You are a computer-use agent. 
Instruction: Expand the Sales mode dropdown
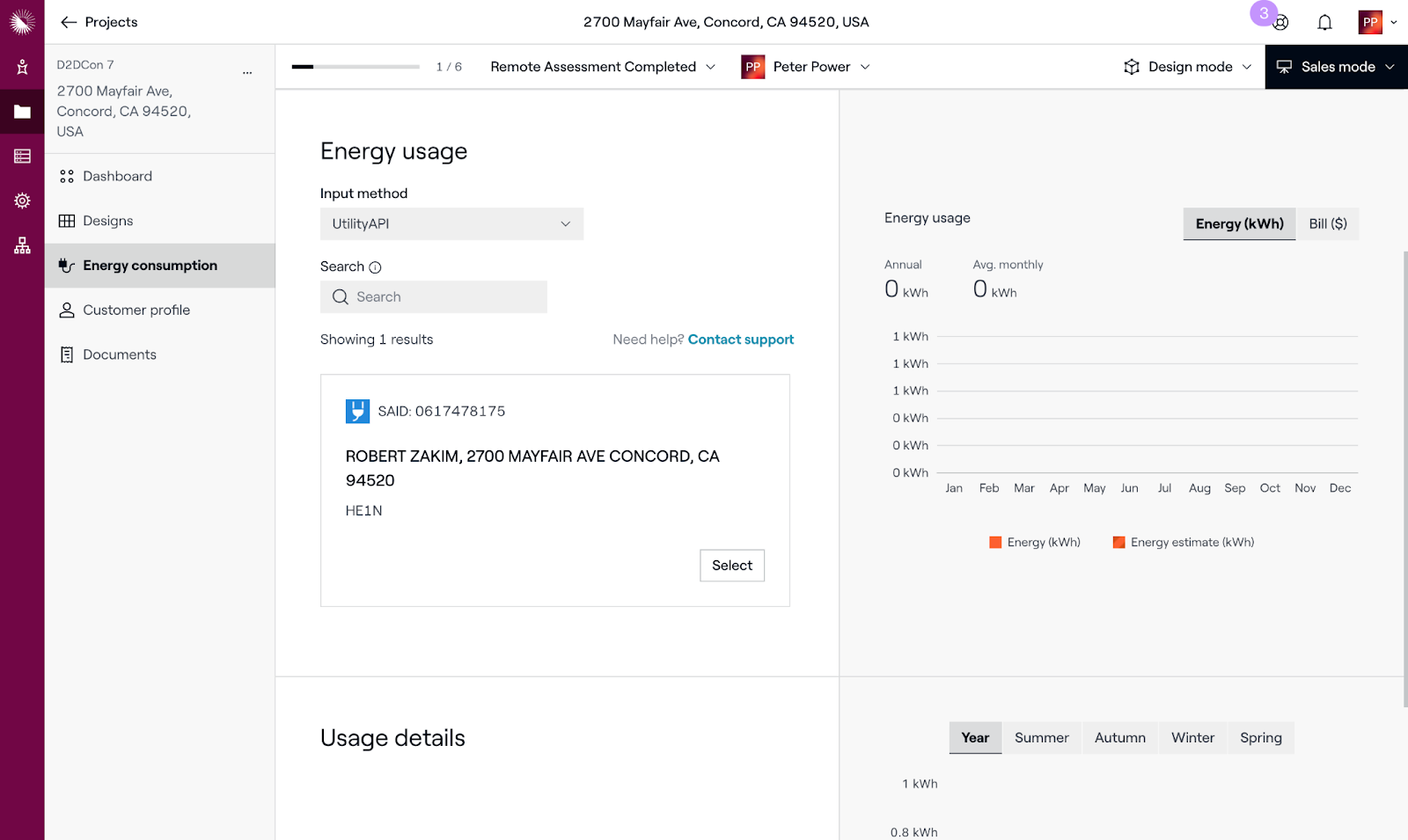point(1336,67)
